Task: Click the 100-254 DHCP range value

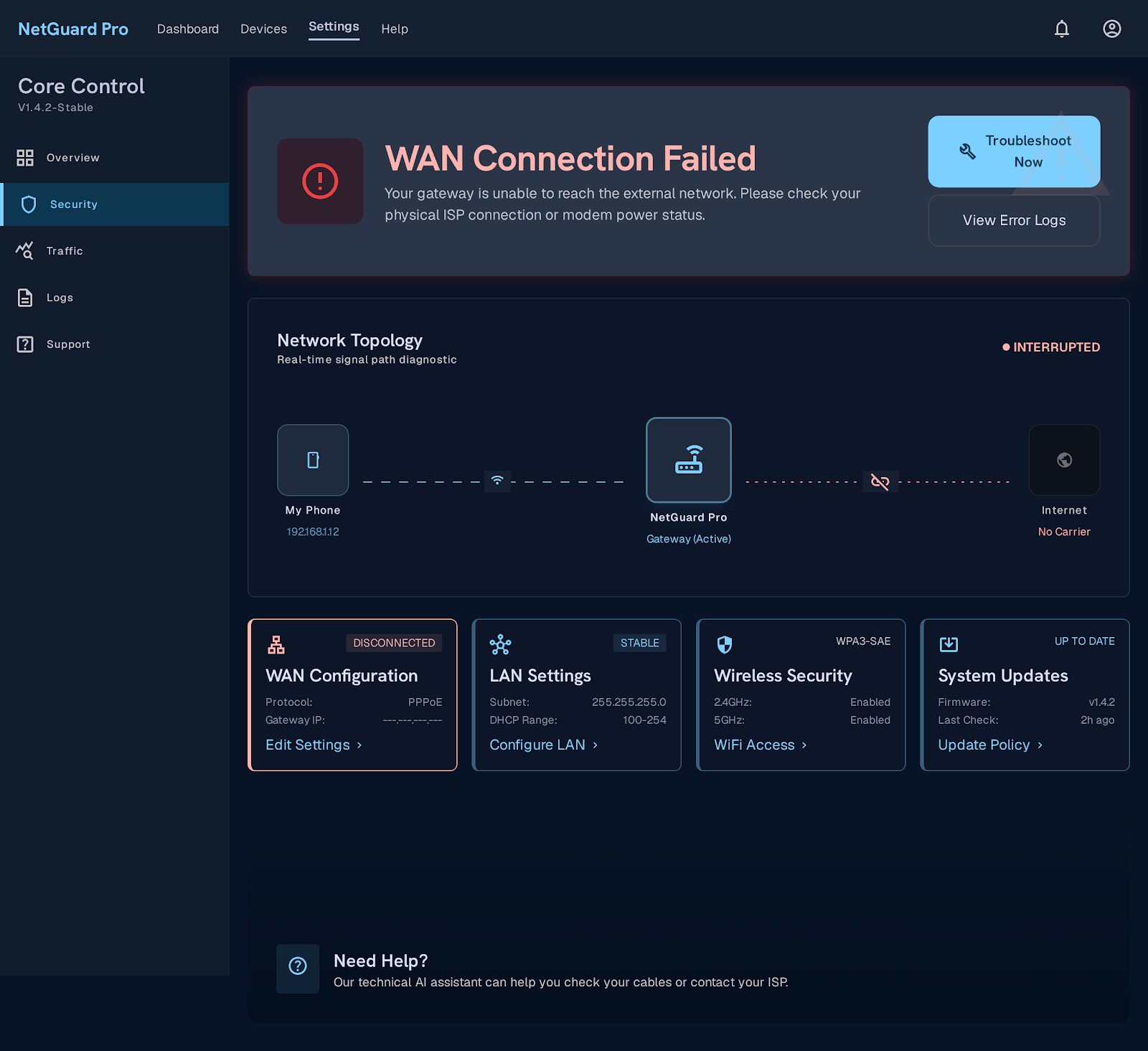Action: tap(644, 720)
